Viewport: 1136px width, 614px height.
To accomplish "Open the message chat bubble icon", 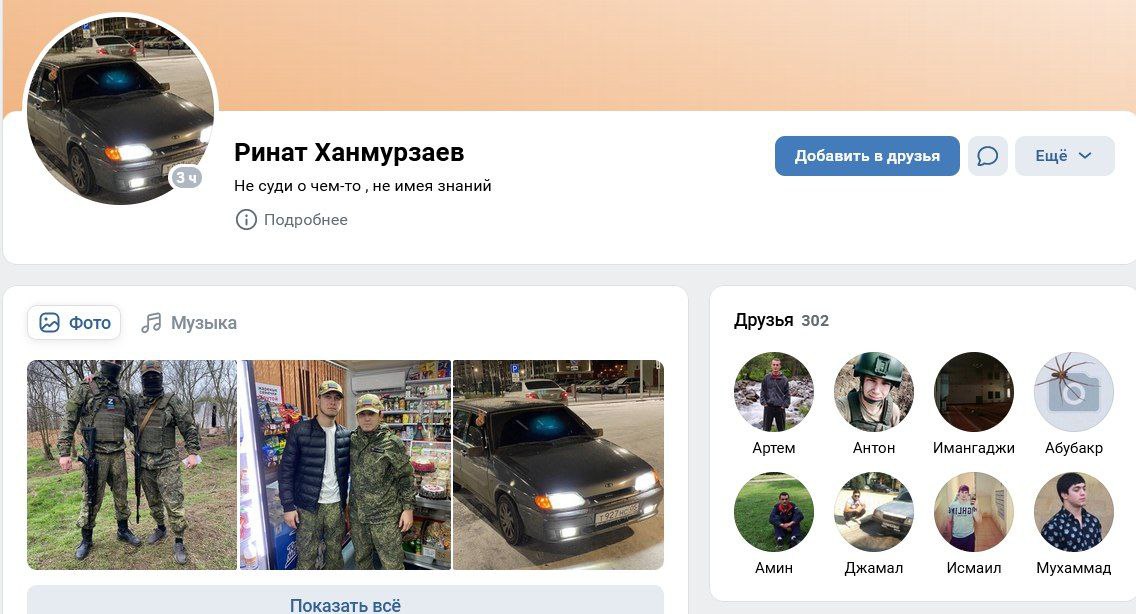I will 987,156.
